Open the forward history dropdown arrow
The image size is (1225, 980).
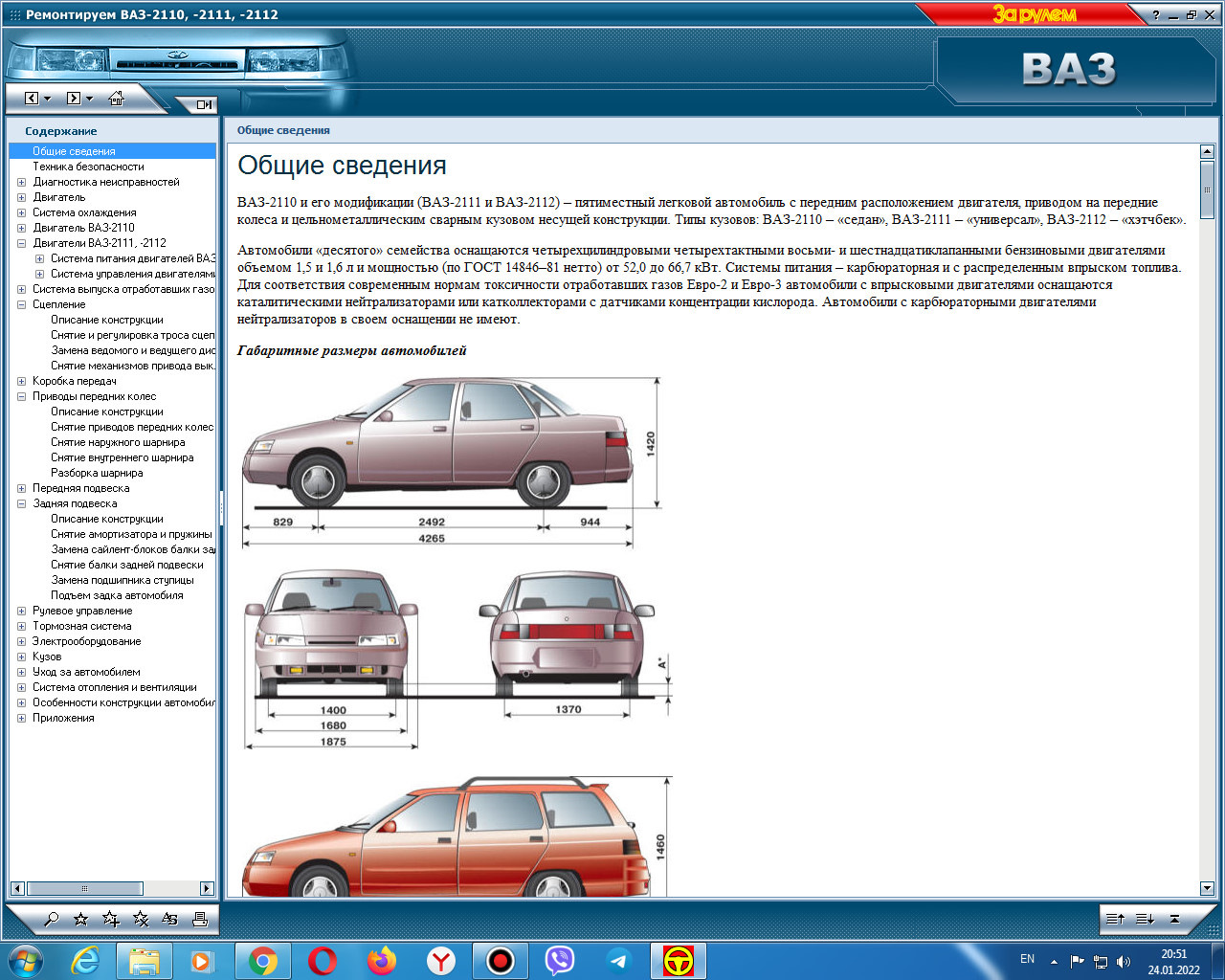coord(90,99)
